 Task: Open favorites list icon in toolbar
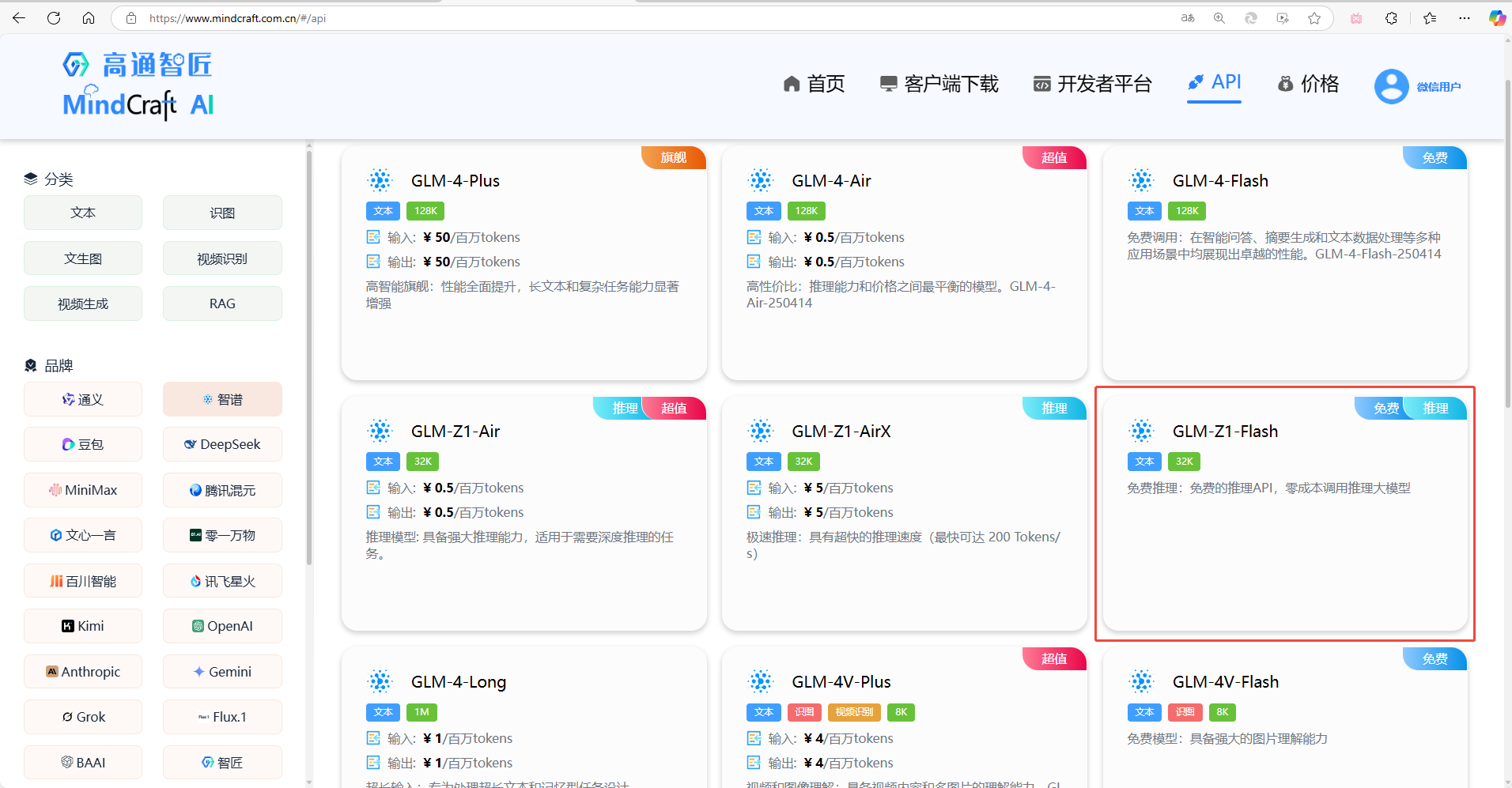tap(1430, 18)
